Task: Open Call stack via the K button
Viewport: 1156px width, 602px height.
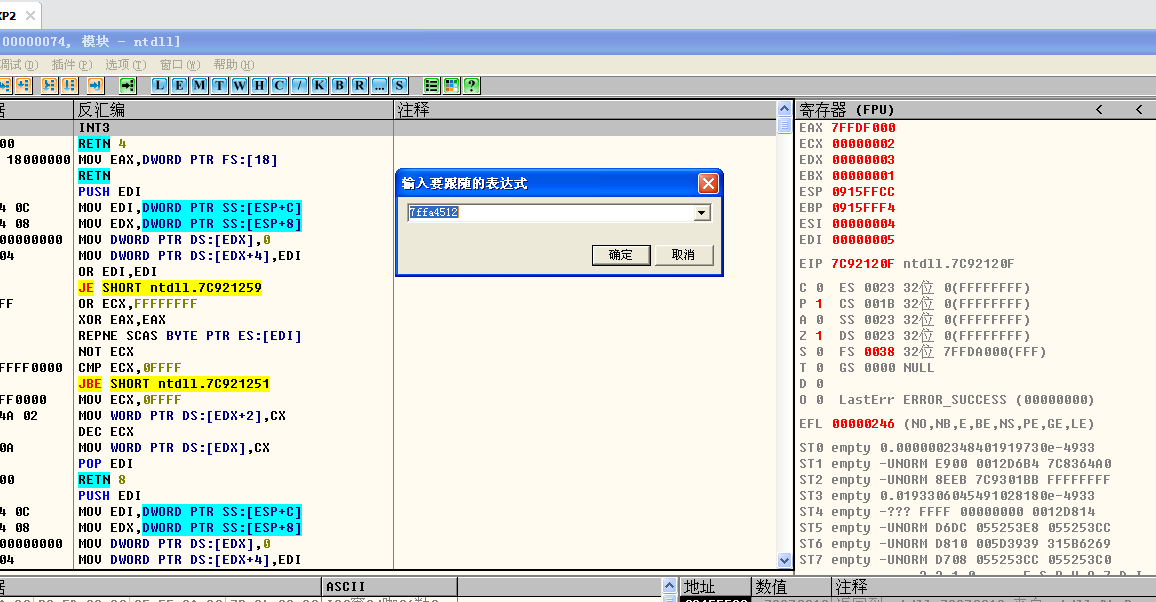Action: (x=319, y=85)
